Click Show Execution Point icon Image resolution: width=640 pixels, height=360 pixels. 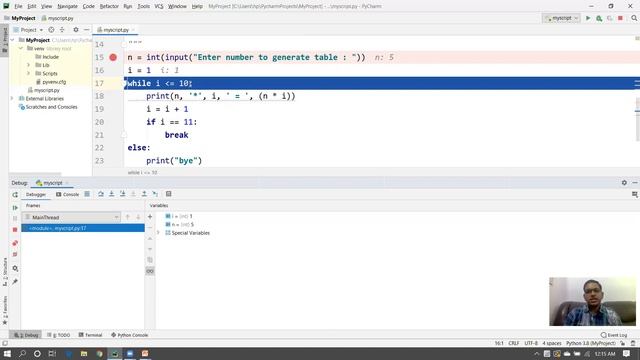click(x=87, y=194)
